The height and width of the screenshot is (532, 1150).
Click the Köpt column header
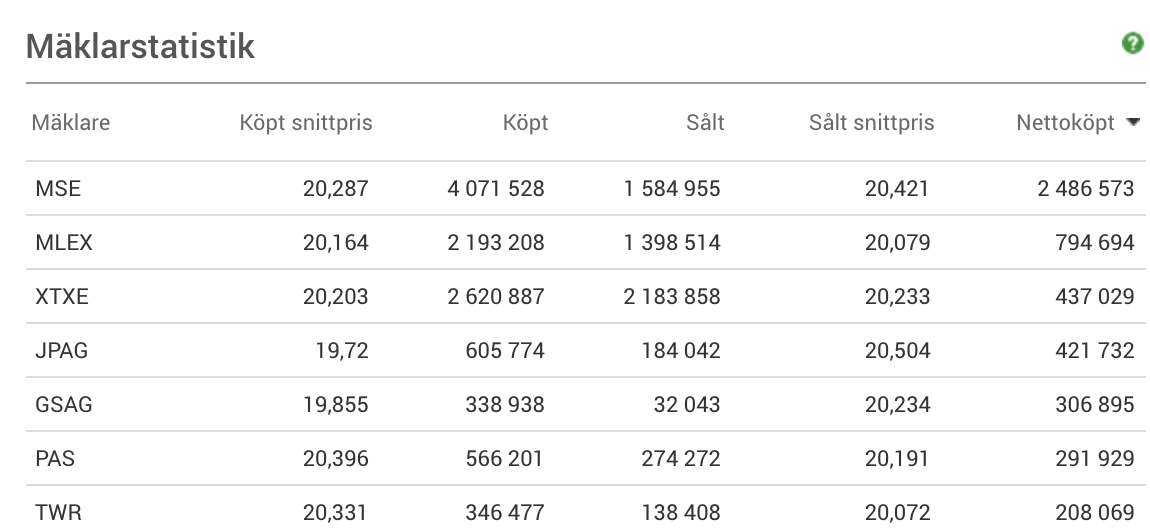(x=525, y=123)
